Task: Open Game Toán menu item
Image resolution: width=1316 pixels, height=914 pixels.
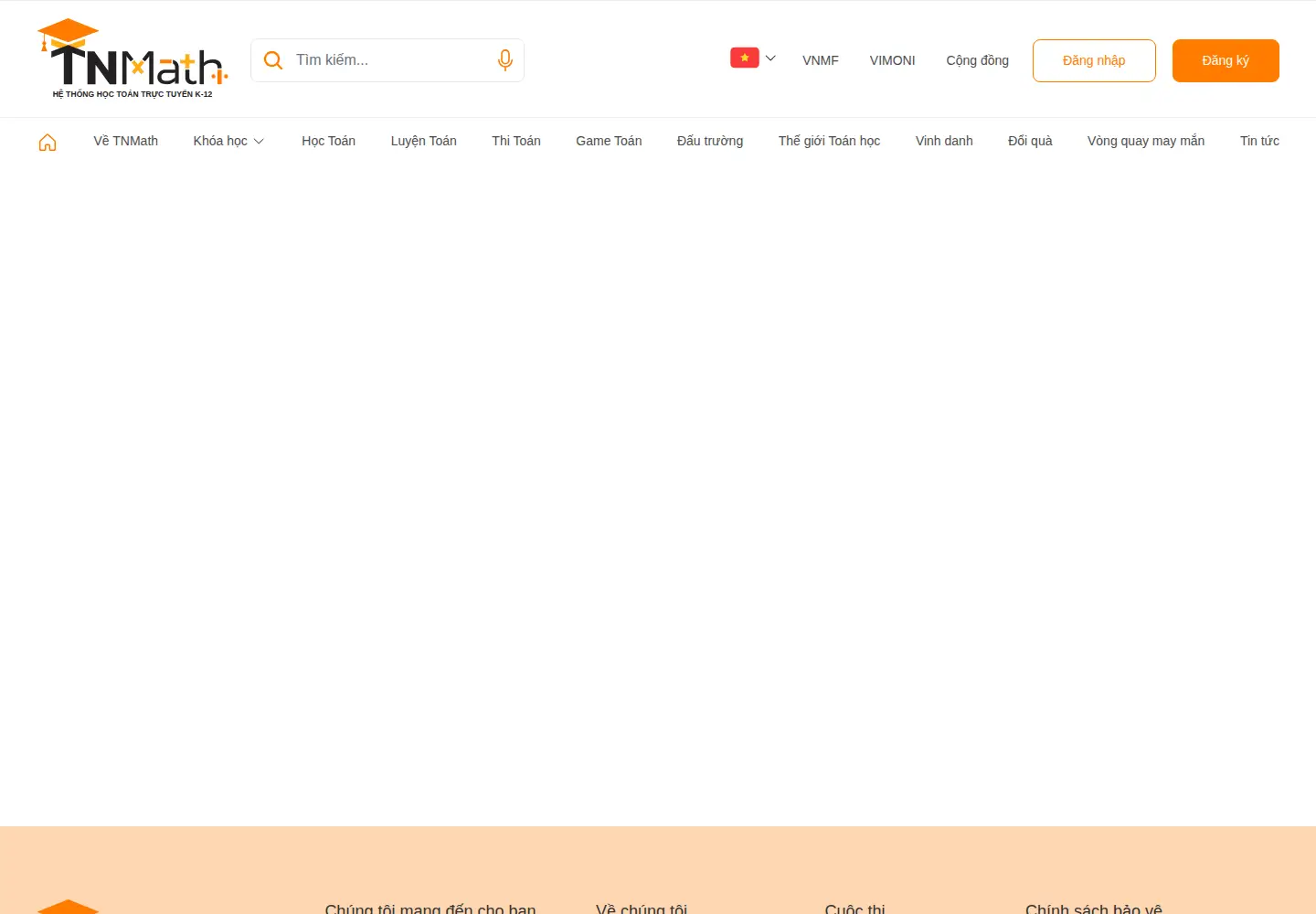Action: (609, 141)
